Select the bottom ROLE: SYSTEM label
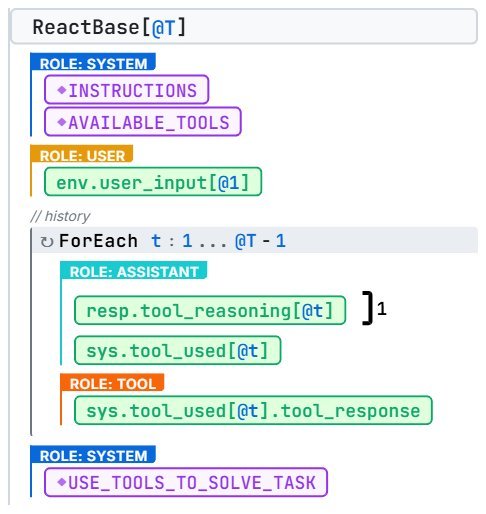This screenshot has height=514, width=486. pos(93,455)
